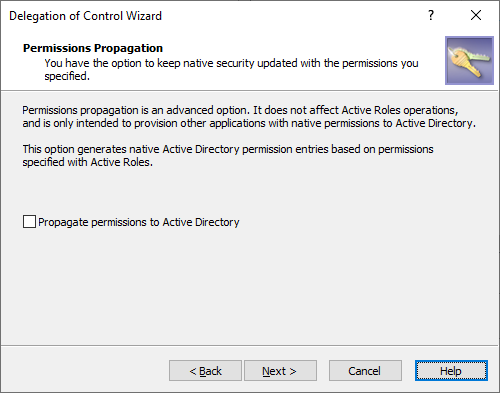Click line starting 'Permissions propagation is an advanced option'
The height and width of the screenshot is (393, 500).
coord(240,110)
